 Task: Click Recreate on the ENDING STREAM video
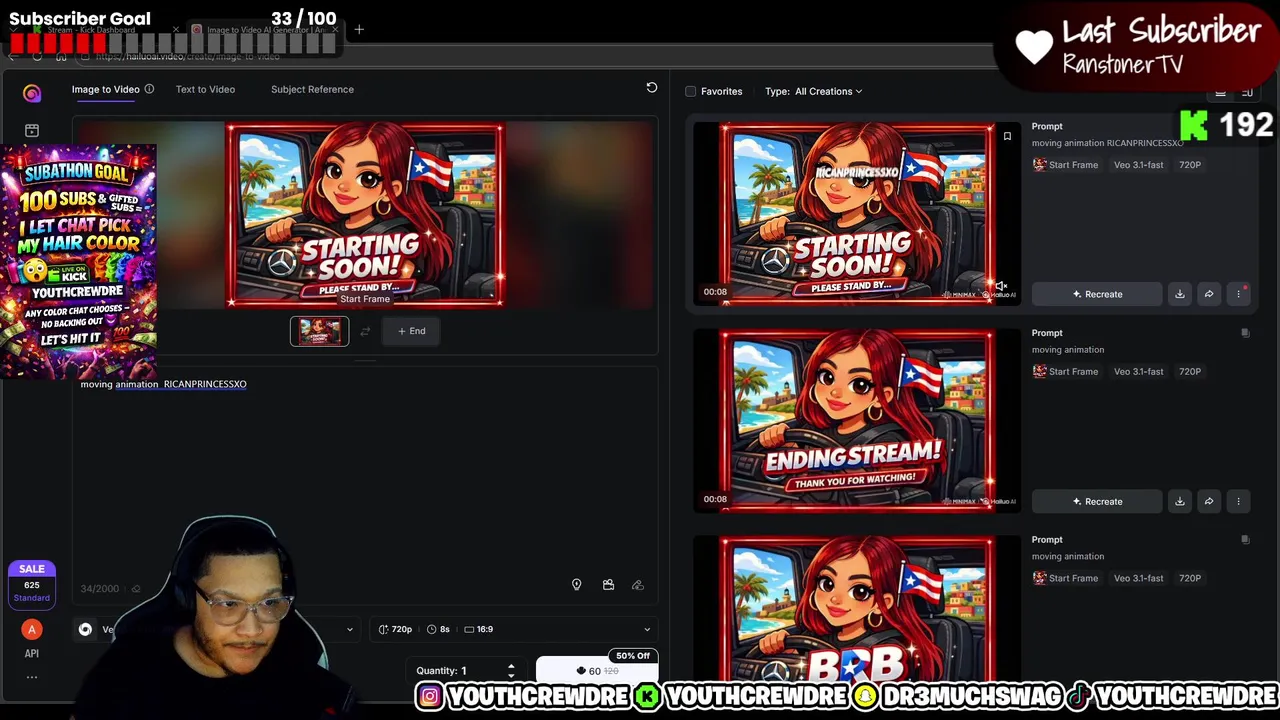[1097, 501]
